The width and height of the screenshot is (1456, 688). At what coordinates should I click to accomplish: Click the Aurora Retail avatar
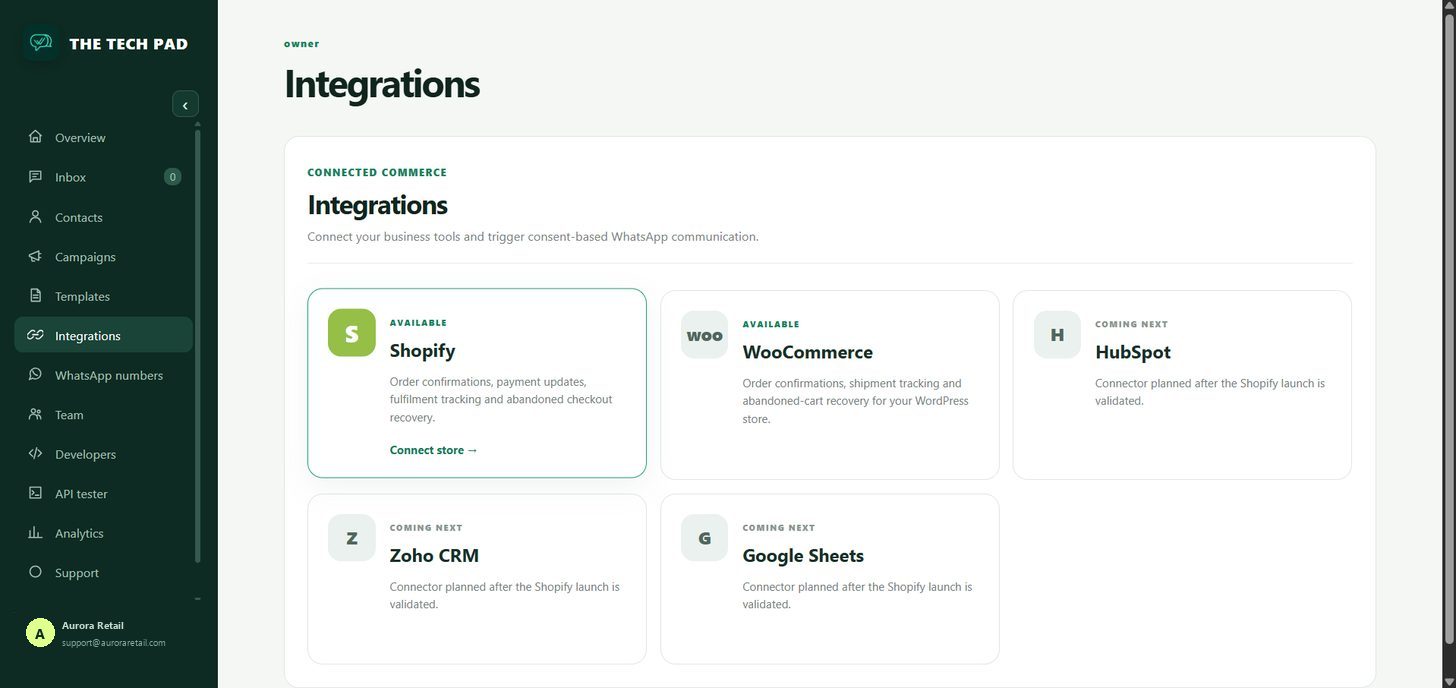(x=40, y=633)
